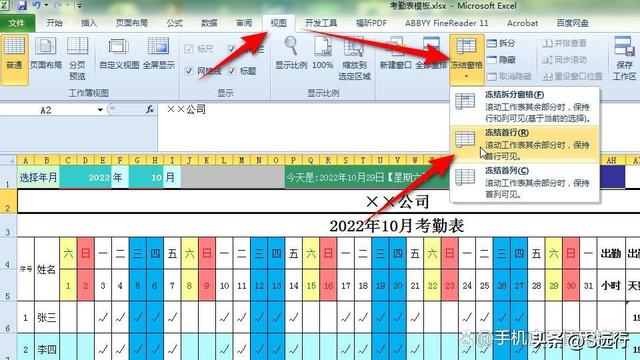
Task: Click 取消隐藏 unhide window
Action: (509, 76)
